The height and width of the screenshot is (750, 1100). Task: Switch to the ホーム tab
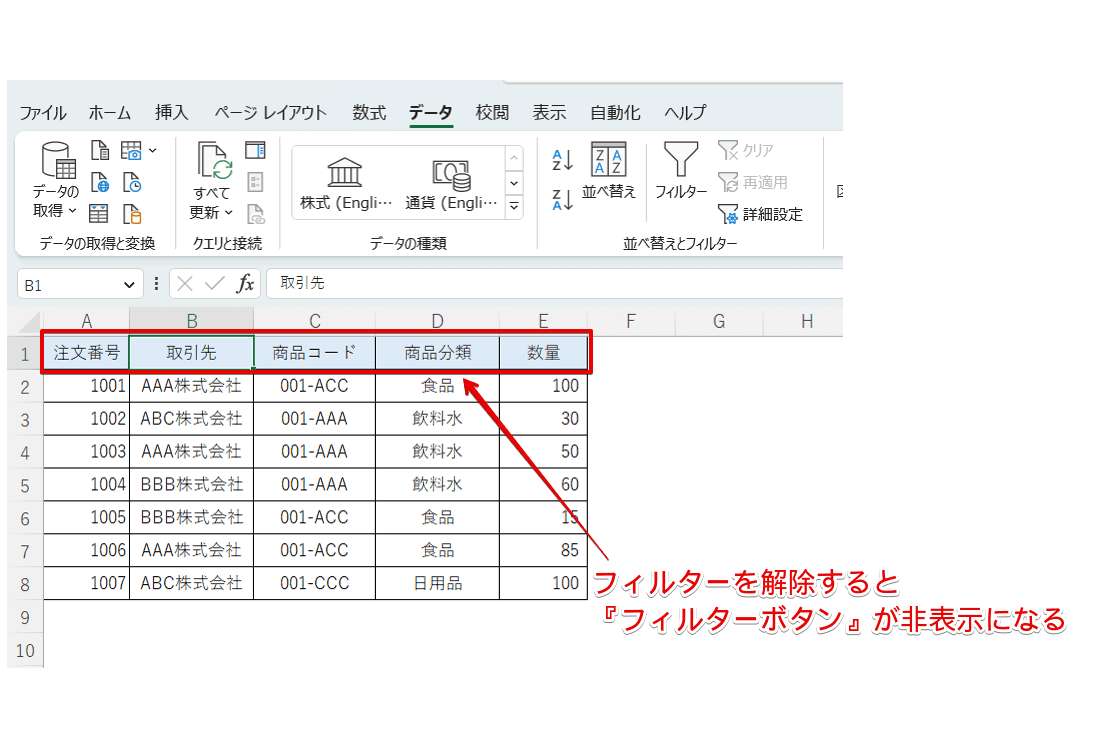[109, 112]
